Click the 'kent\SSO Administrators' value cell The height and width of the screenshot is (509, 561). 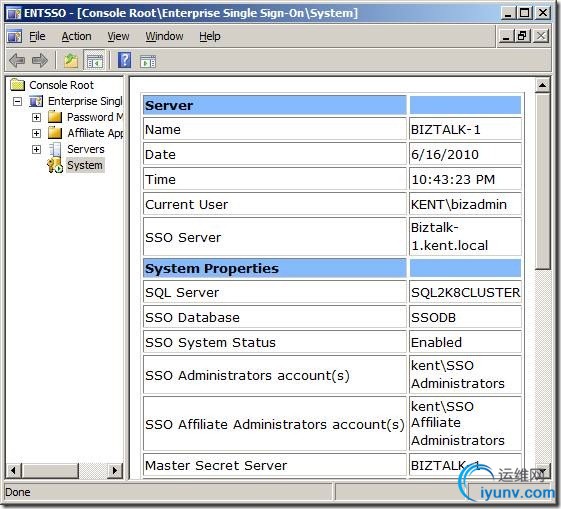coord(465,375)
